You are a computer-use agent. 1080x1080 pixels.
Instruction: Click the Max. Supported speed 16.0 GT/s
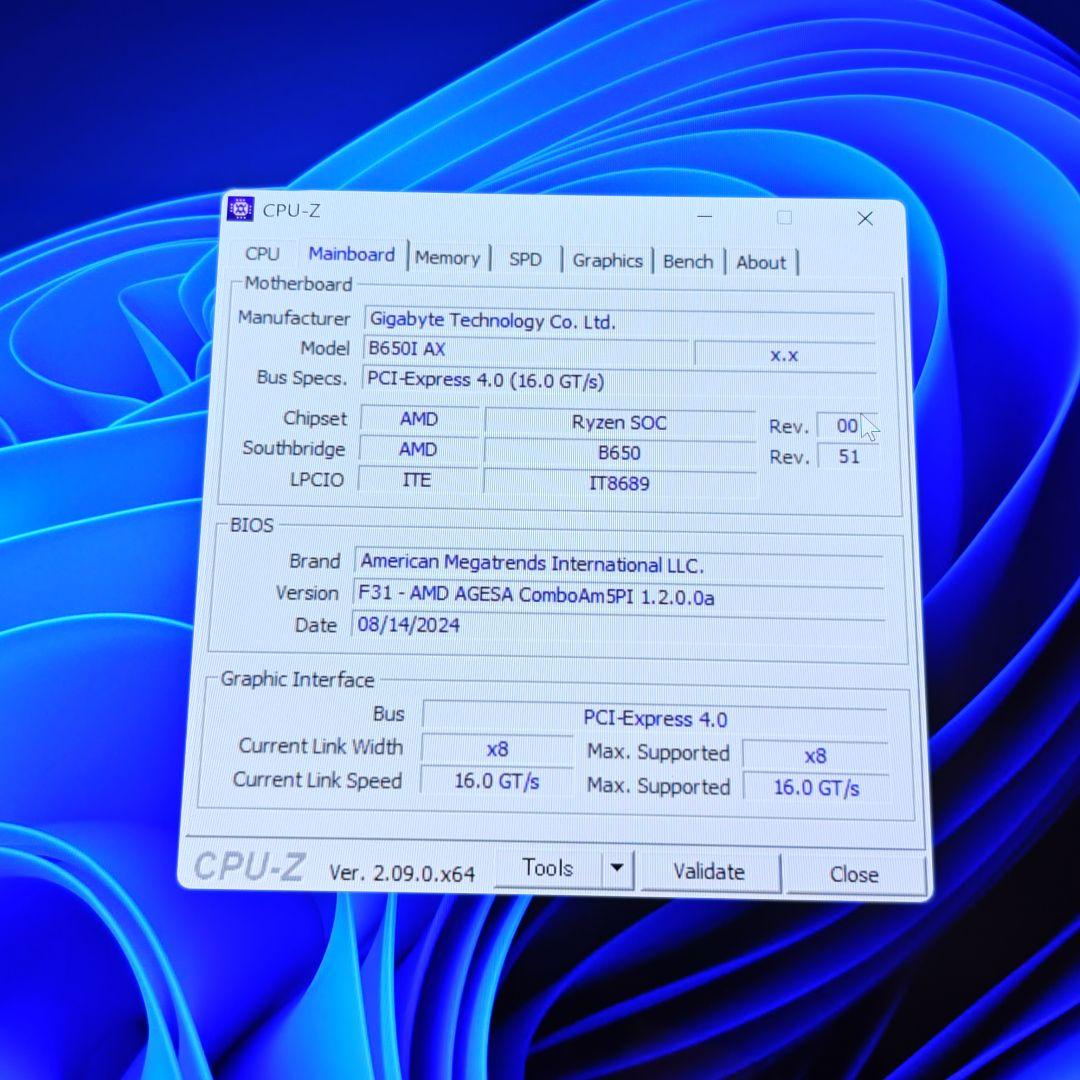(x=817, y=788)
